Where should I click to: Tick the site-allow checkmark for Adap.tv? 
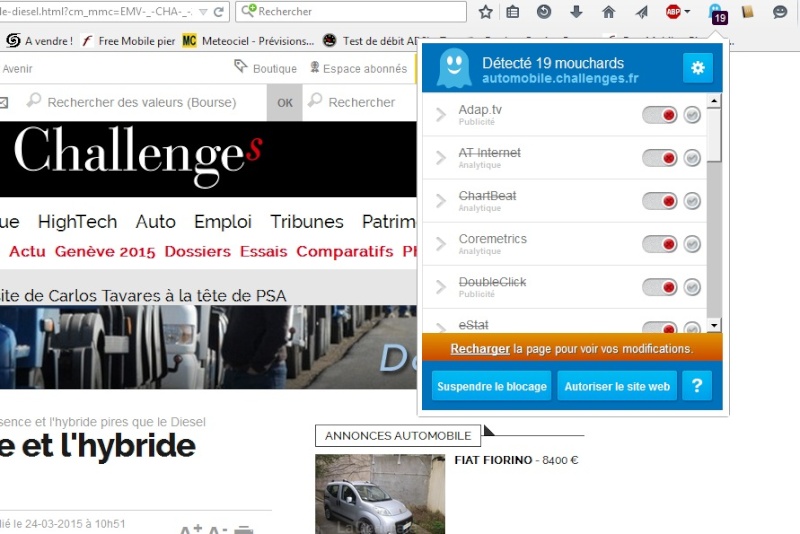pos(692,115)
